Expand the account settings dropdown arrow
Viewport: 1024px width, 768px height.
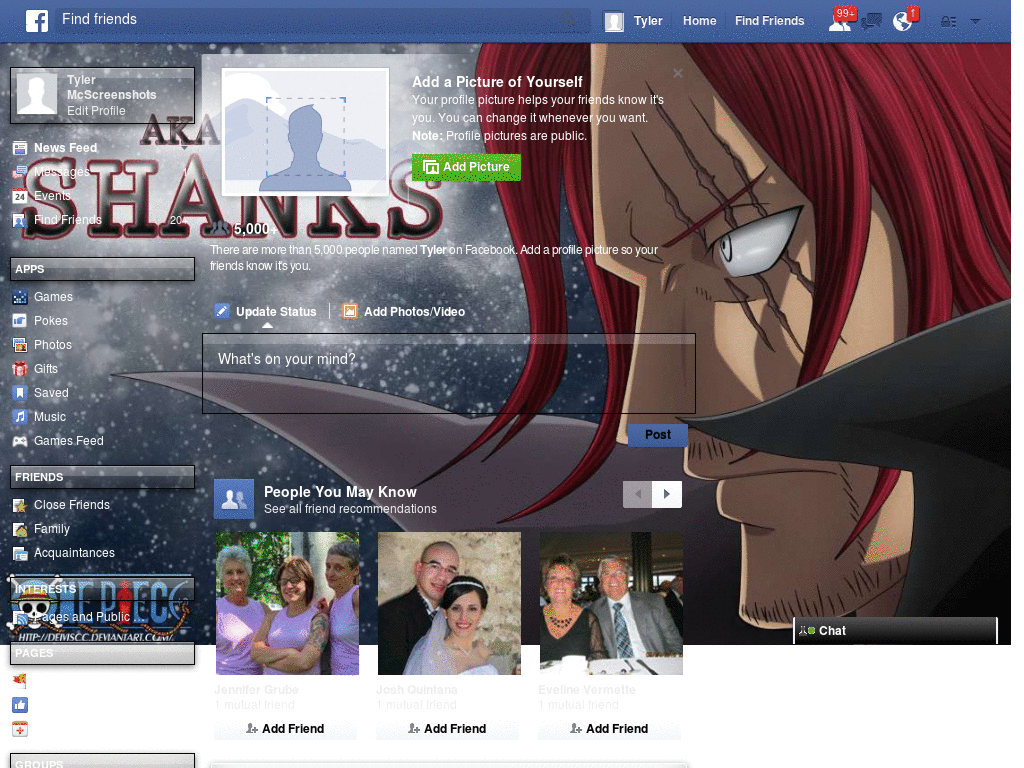click(x=975, y=20)
